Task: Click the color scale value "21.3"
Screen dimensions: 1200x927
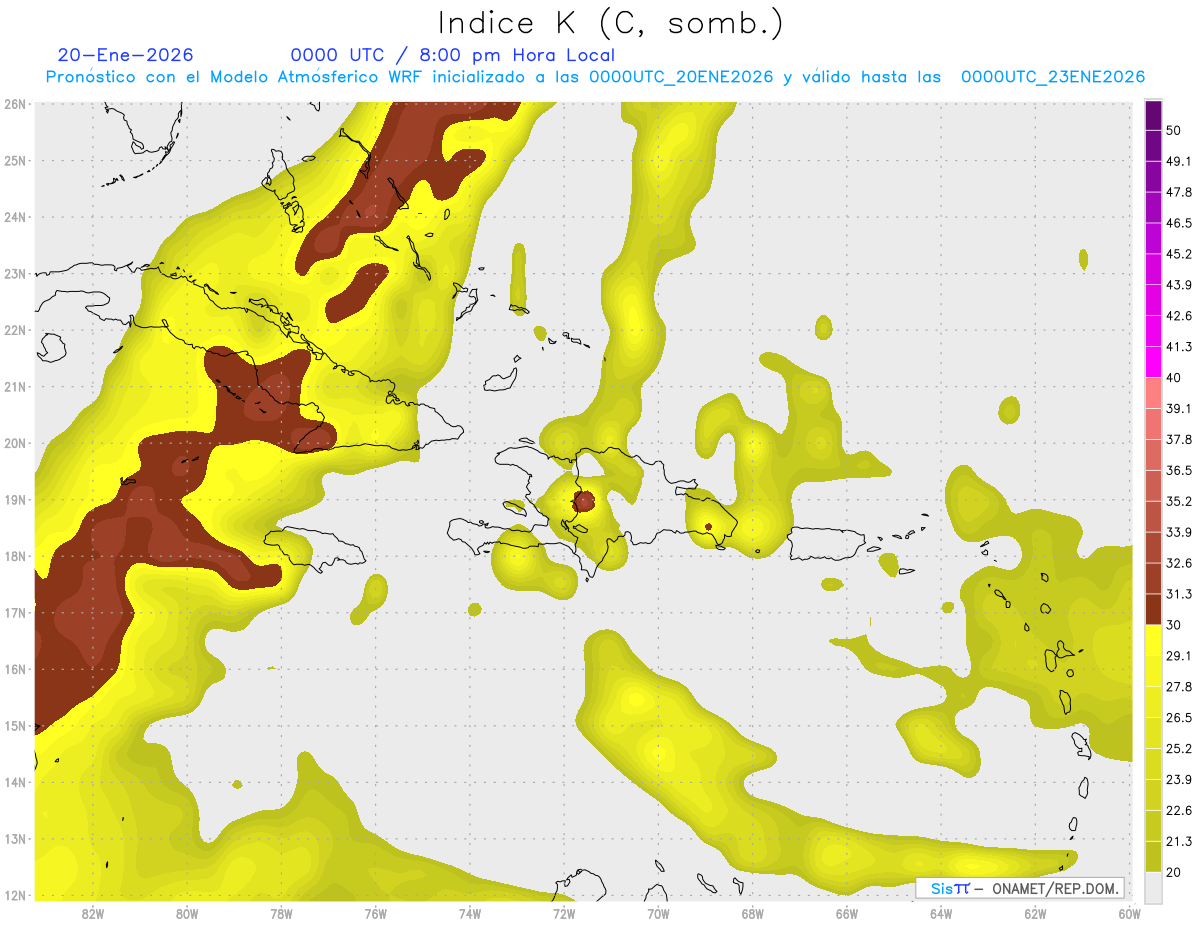Action: click(1179, 842)
